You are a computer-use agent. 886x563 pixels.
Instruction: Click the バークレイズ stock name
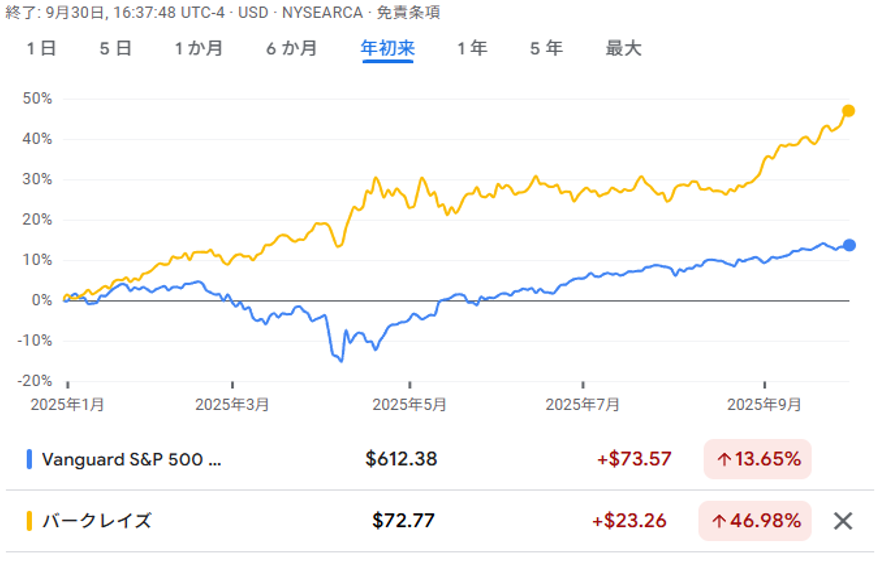tap(97, 520)
